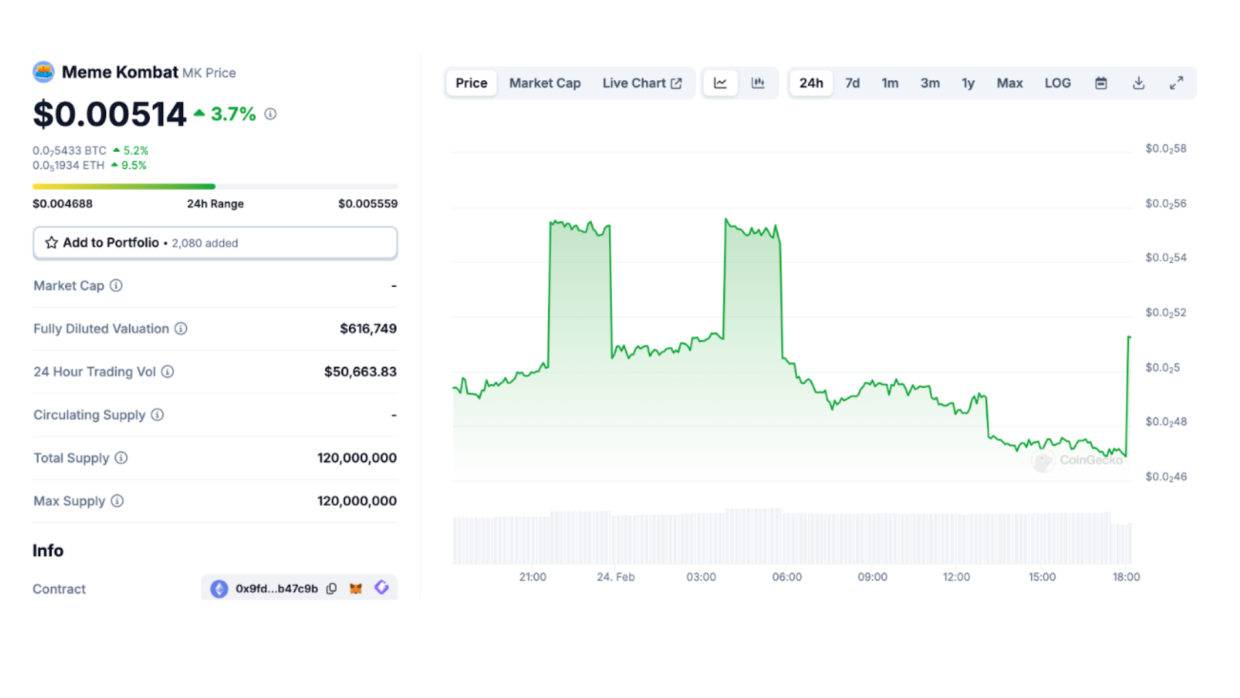Switch to the Market Cap chart tab

tap(545, 83)
